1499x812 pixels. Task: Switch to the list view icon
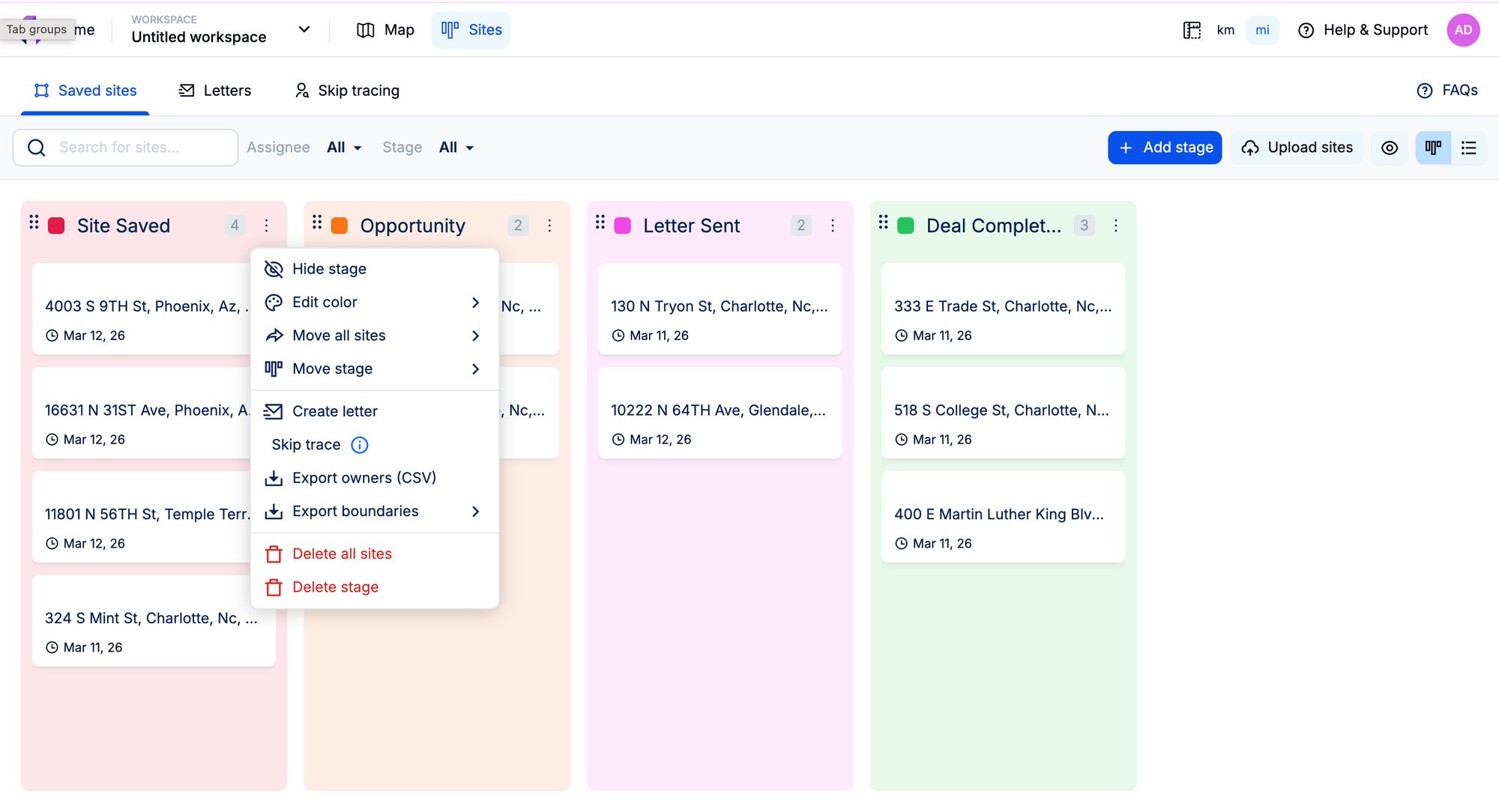coord(1468,148)
